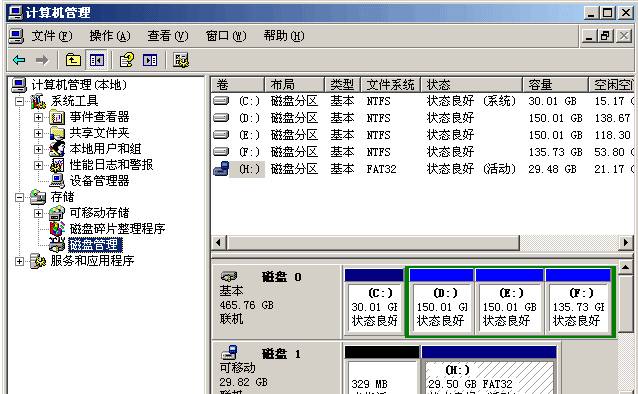
Task: Toggle the console tree pane icon
Action: point(97,61)
